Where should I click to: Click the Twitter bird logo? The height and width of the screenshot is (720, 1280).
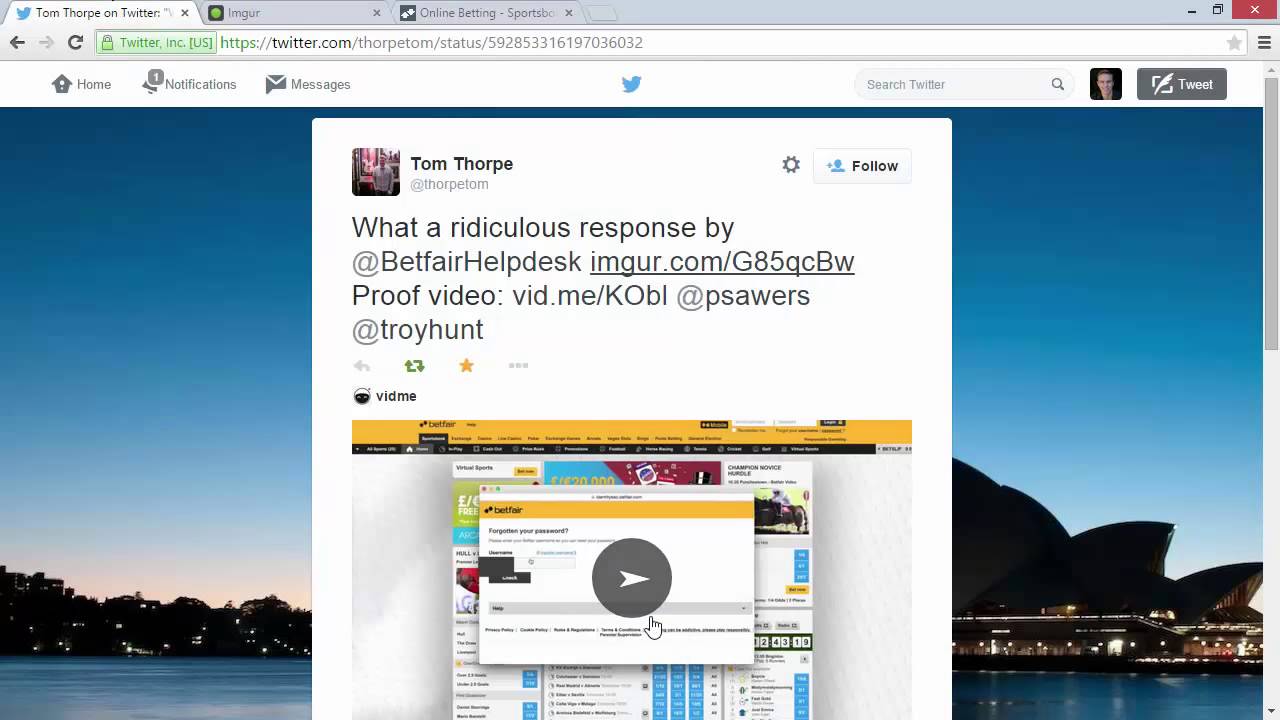point(631,84)
